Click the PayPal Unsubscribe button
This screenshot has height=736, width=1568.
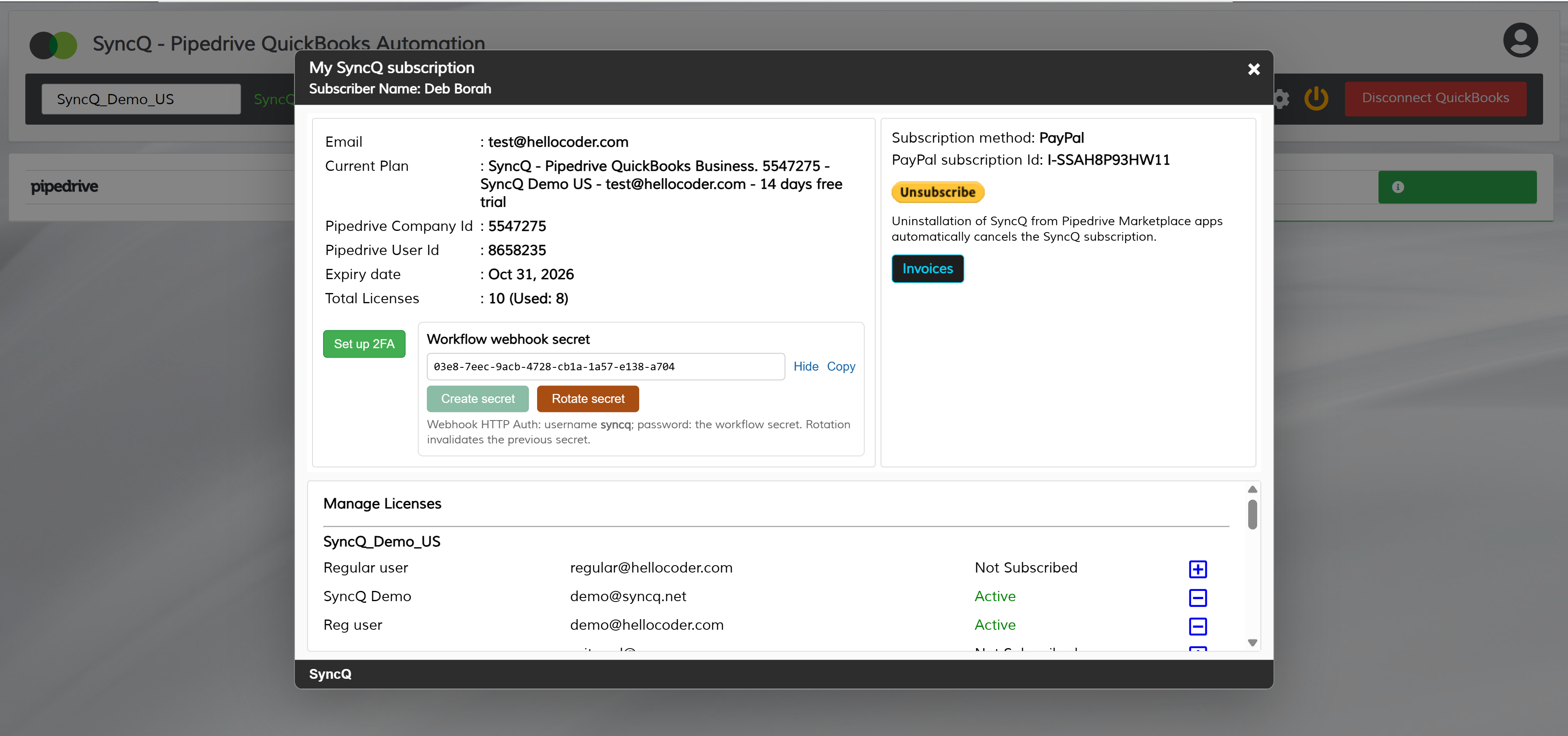click(x=937, y=192)
